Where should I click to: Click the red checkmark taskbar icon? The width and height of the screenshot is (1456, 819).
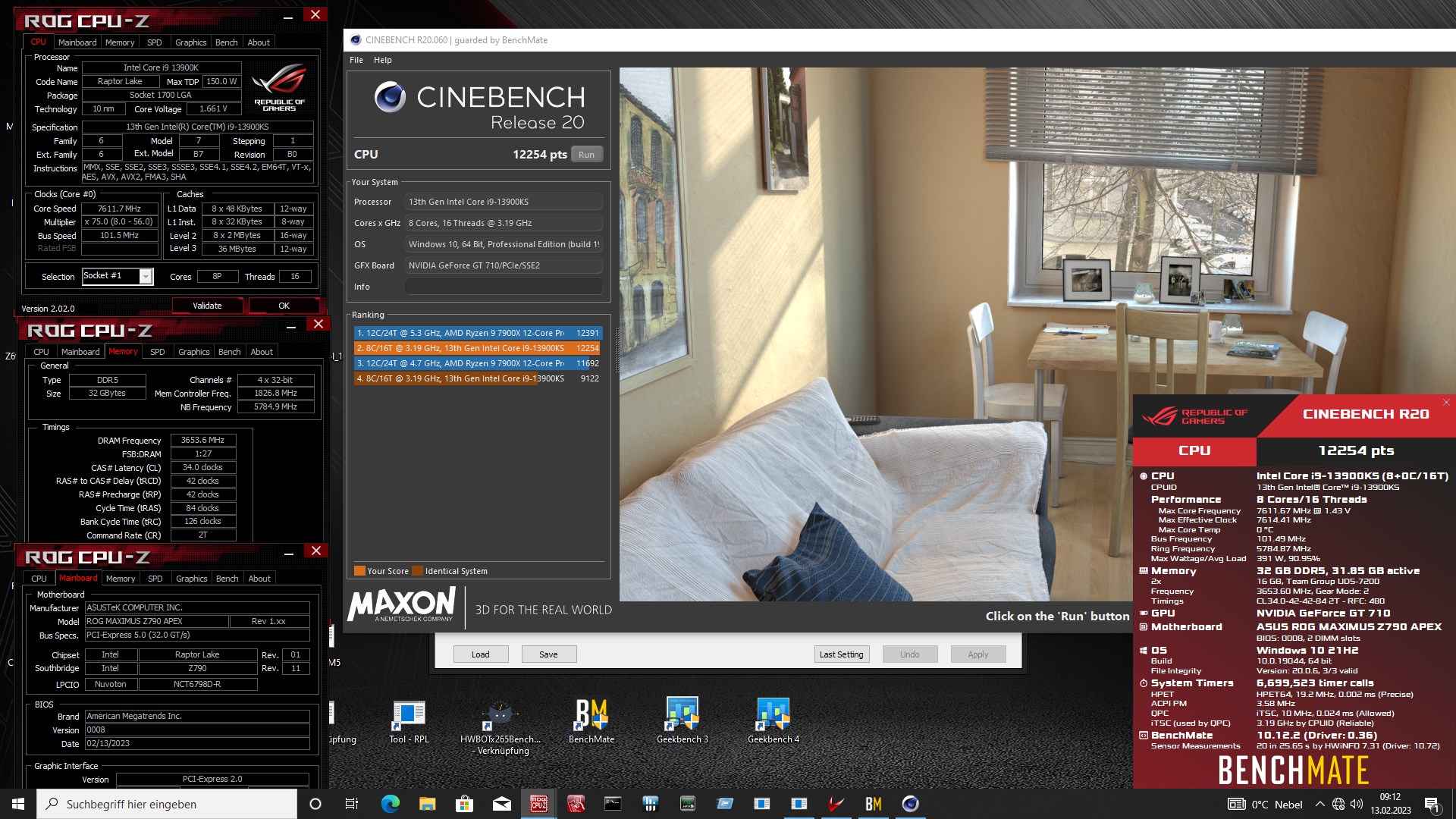836,804
